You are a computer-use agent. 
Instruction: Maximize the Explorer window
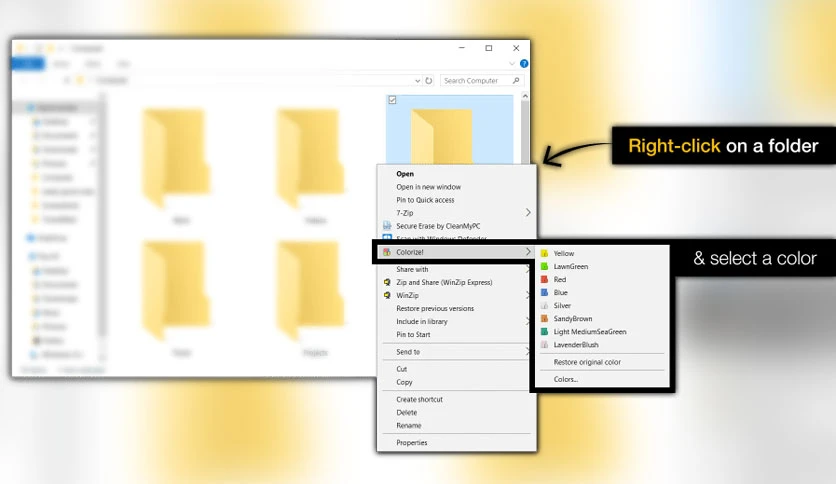[x=489, y=48]
